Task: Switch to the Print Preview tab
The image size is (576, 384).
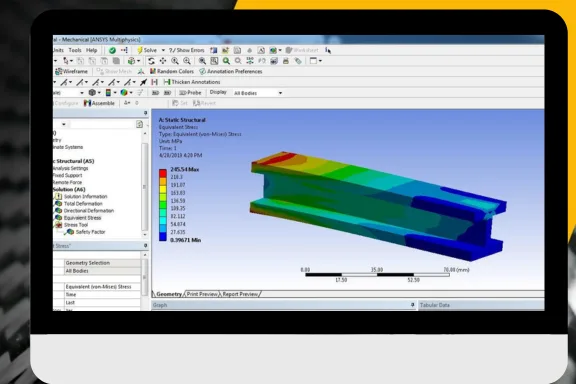Action: click(202, 294)
